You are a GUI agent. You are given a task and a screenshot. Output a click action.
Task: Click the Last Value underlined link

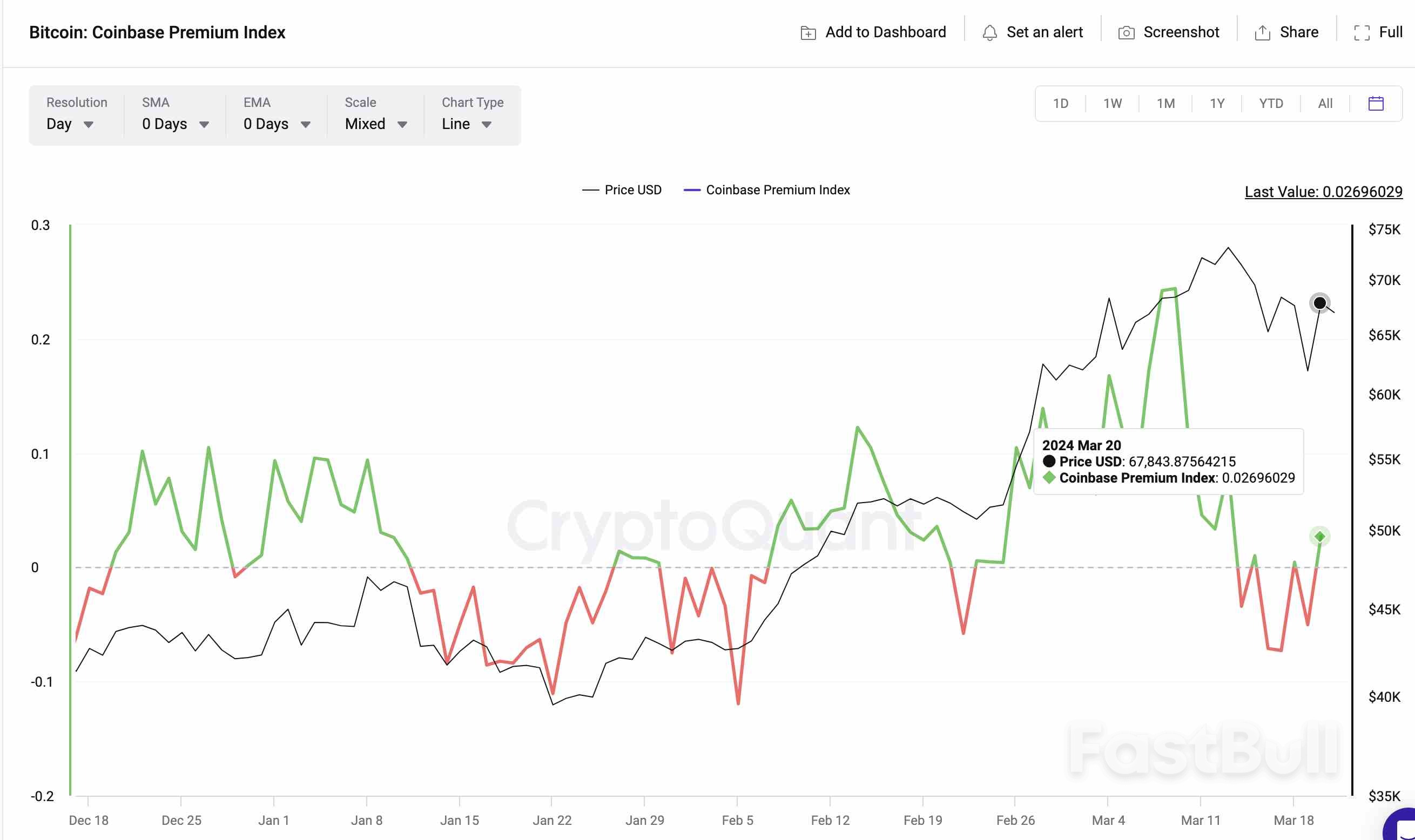[1323, 192]
